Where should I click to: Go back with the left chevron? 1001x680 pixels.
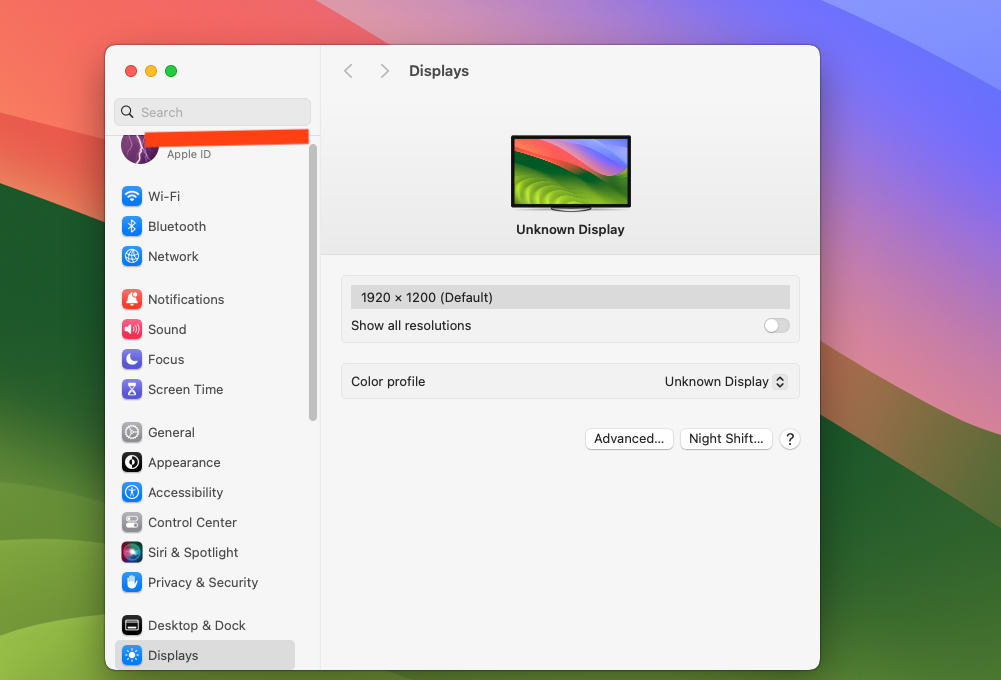click(348, 71)
